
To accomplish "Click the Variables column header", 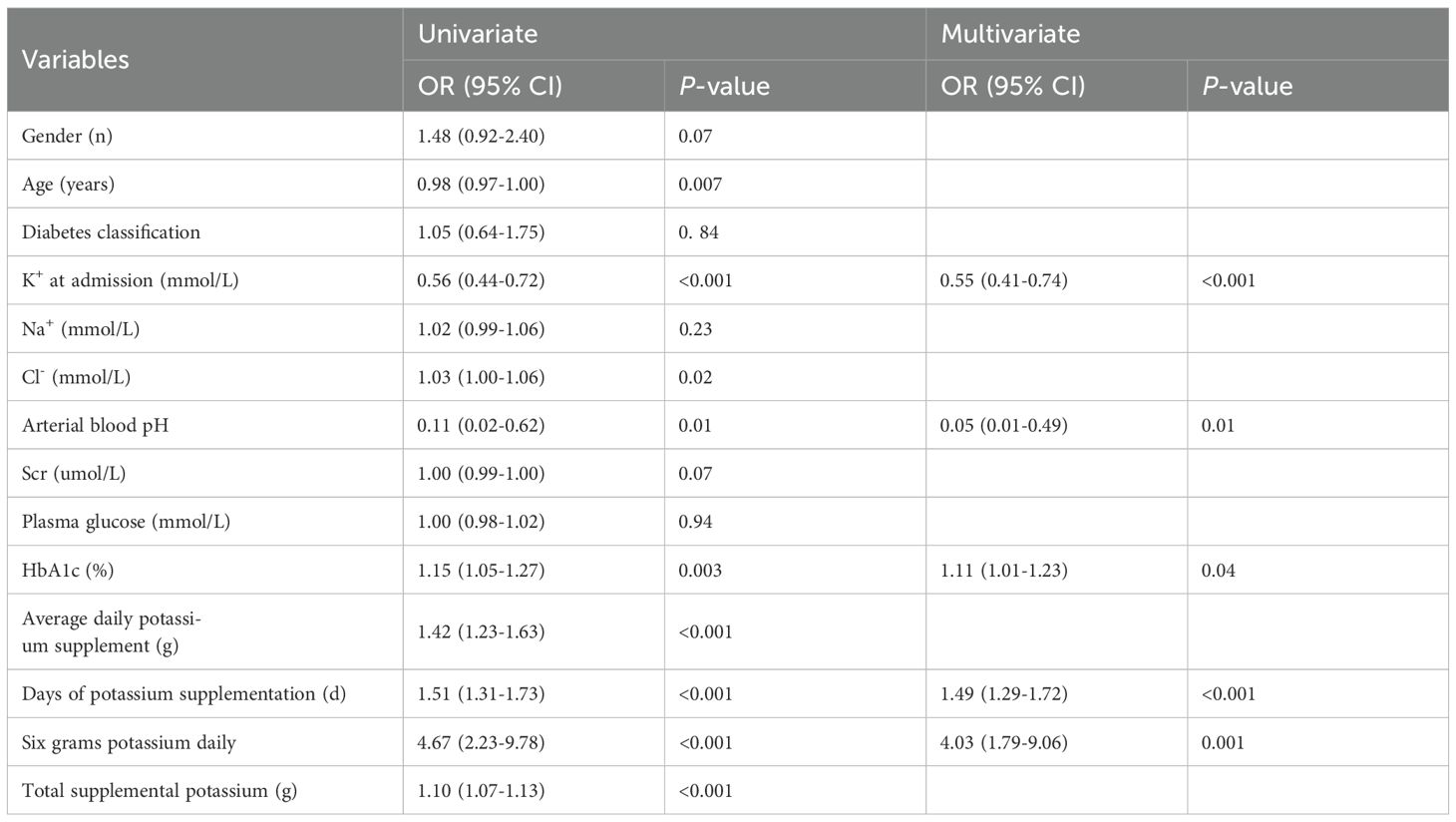I will [76, 60].
